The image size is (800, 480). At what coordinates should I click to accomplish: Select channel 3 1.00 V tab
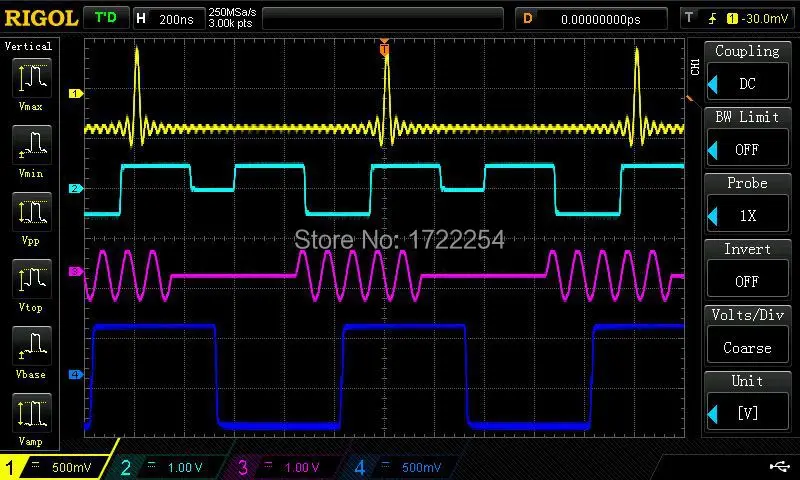tap(286, 467)
